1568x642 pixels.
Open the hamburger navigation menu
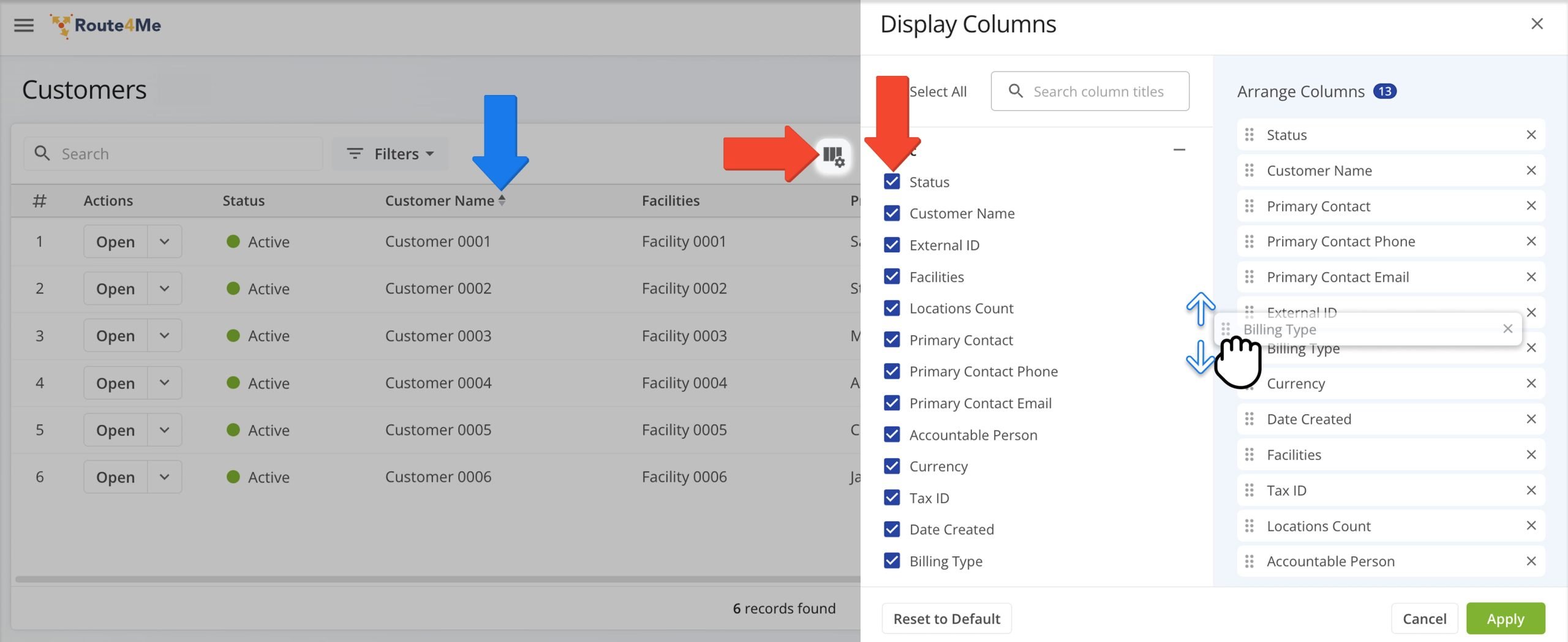[x=23, y=25]
